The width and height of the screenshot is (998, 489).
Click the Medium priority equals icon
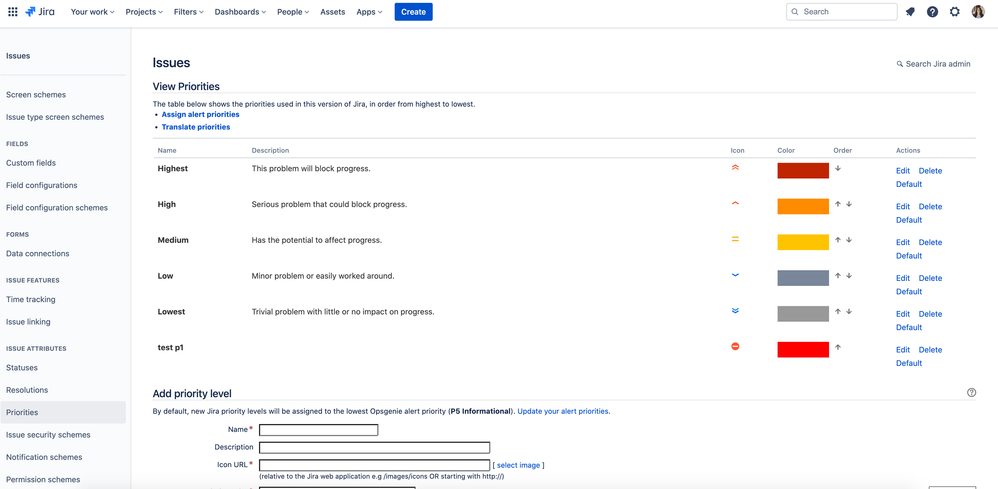pos(735,239)
